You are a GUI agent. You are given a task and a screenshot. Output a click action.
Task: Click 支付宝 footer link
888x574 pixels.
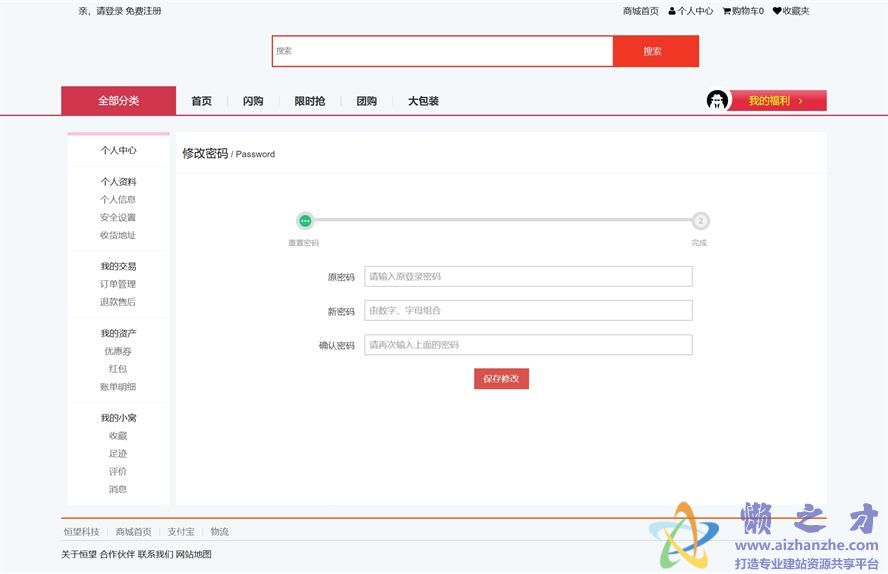click(181, 532)
